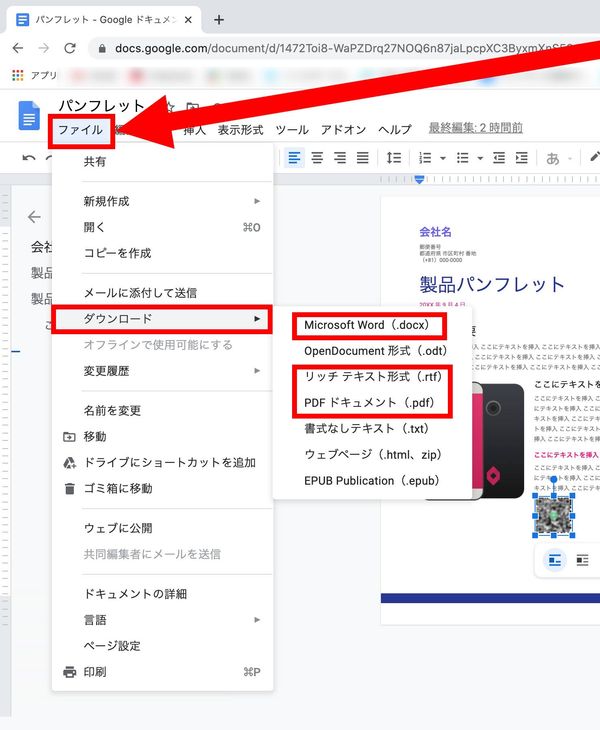The width and height of the screenshot is (600, 730).
Task: Close outline panel with back arrow
Action: (x=34, y=216)
